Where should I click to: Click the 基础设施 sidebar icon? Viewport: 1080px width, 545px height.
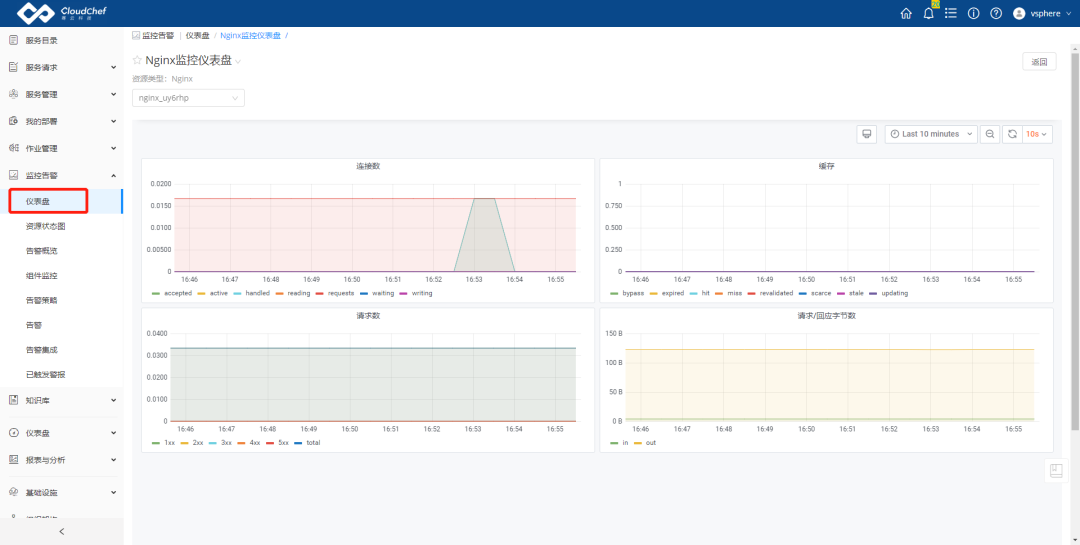tap(12, 493)
